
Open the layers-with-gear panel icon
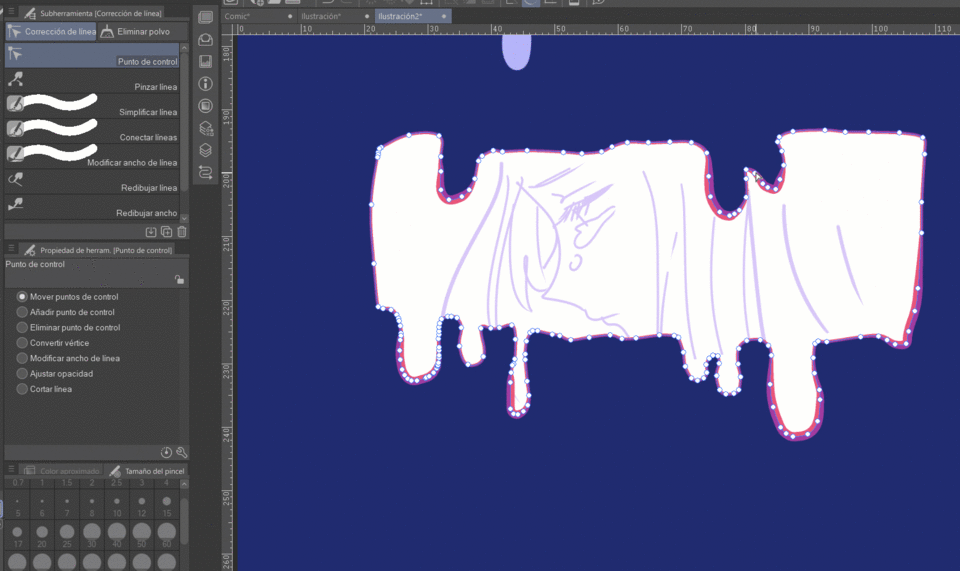pyautogui.click(x=206, y=128)
